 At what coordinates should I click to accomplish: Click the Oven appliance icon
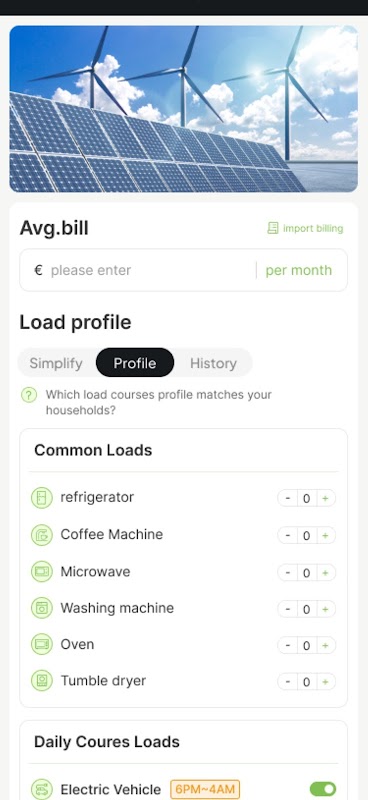pyautogui.click(x=42, y=644)
